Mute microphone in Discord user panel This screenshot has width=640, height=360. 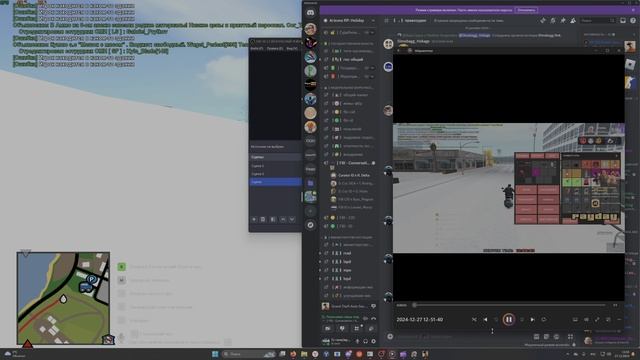tap(357, 341)
